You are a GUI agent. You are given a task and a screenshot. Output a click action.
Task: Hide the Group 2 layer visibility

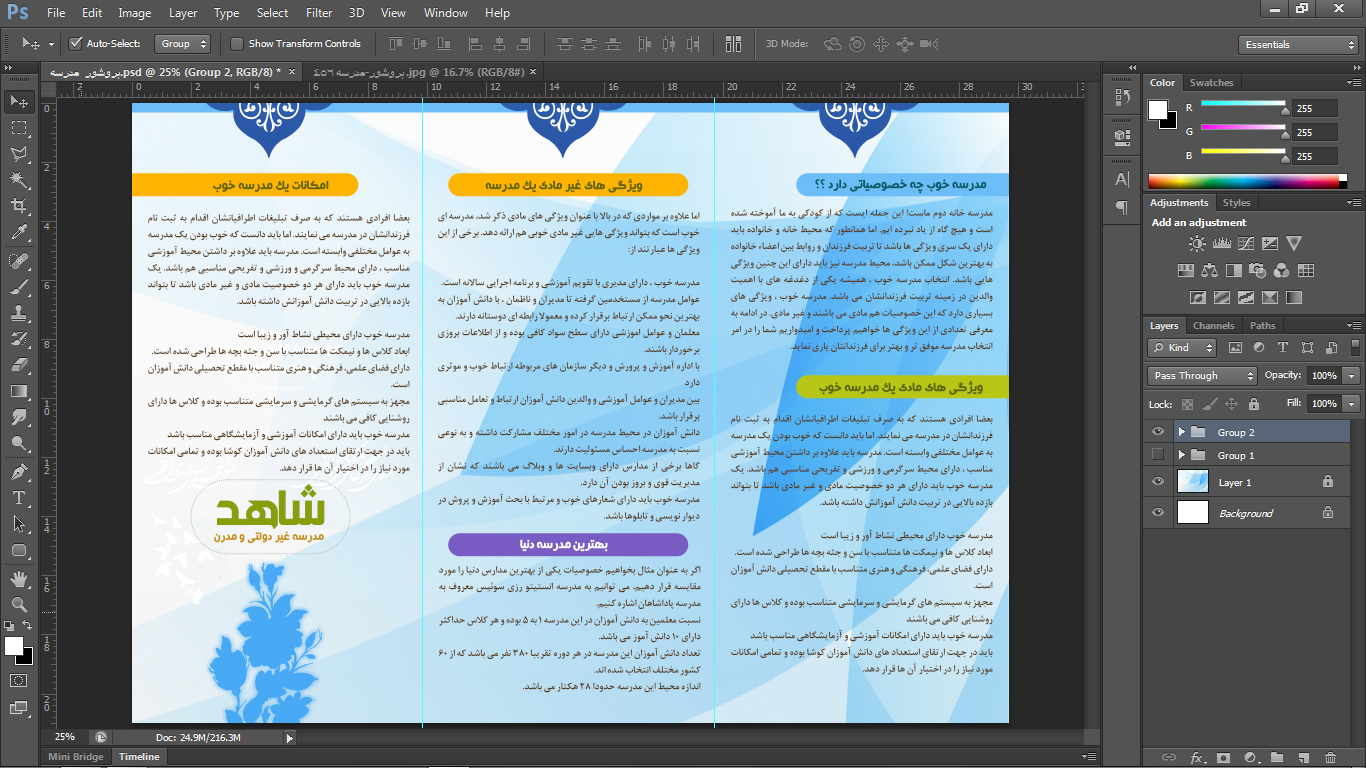1158,432
